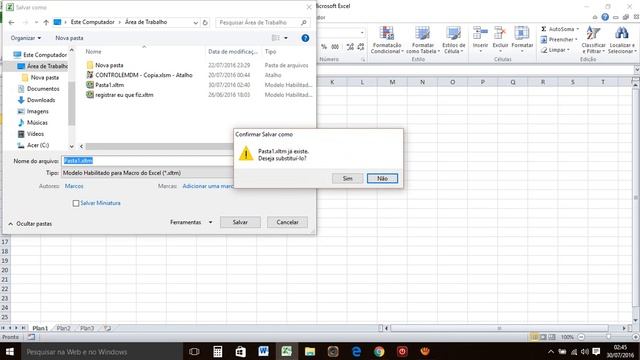The image size is (640, 360).
Task: Switch to the Plan3 sheet tab
Action: tap(87, 328)
